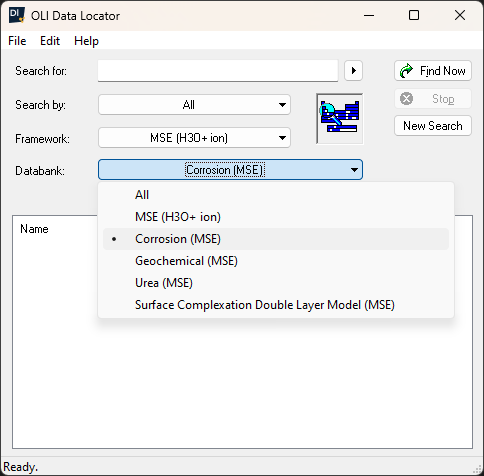Open the Edit menu
This screenshot has height=476, width=484.
[50, 41]
